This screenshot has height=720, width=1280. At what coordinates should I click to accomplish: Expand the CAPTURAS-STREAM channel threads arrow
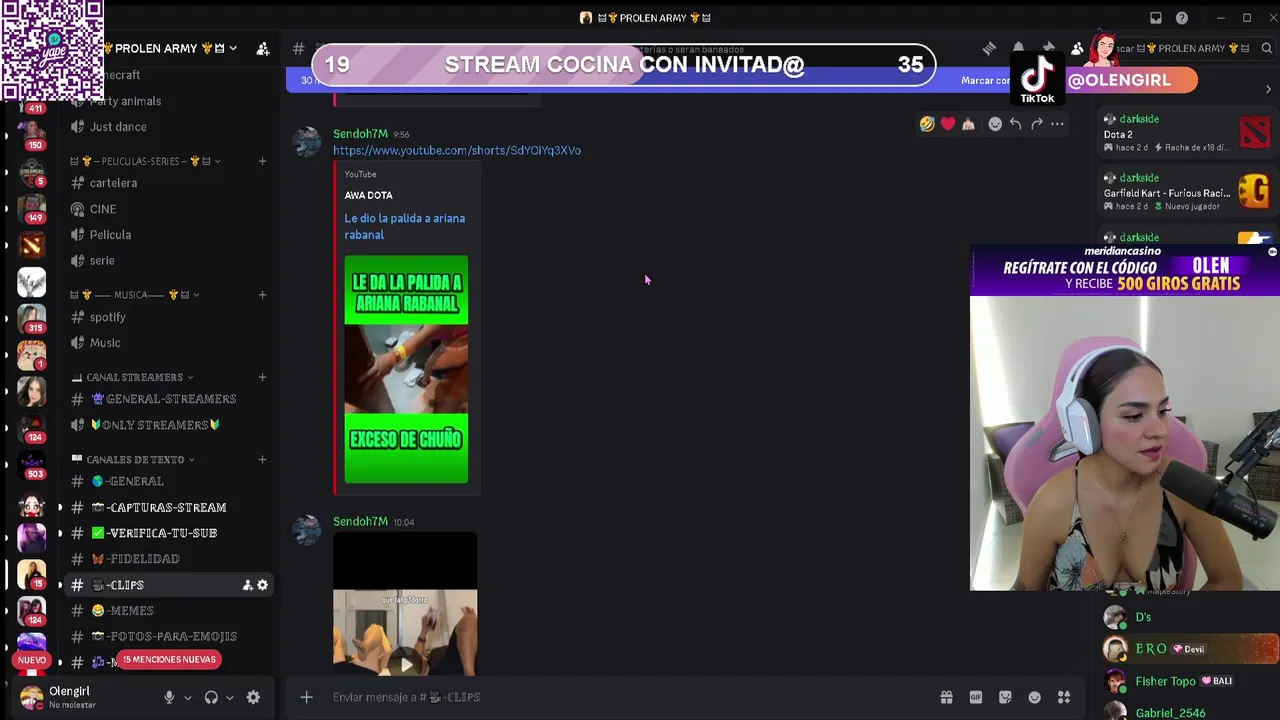tap(60, 507)
